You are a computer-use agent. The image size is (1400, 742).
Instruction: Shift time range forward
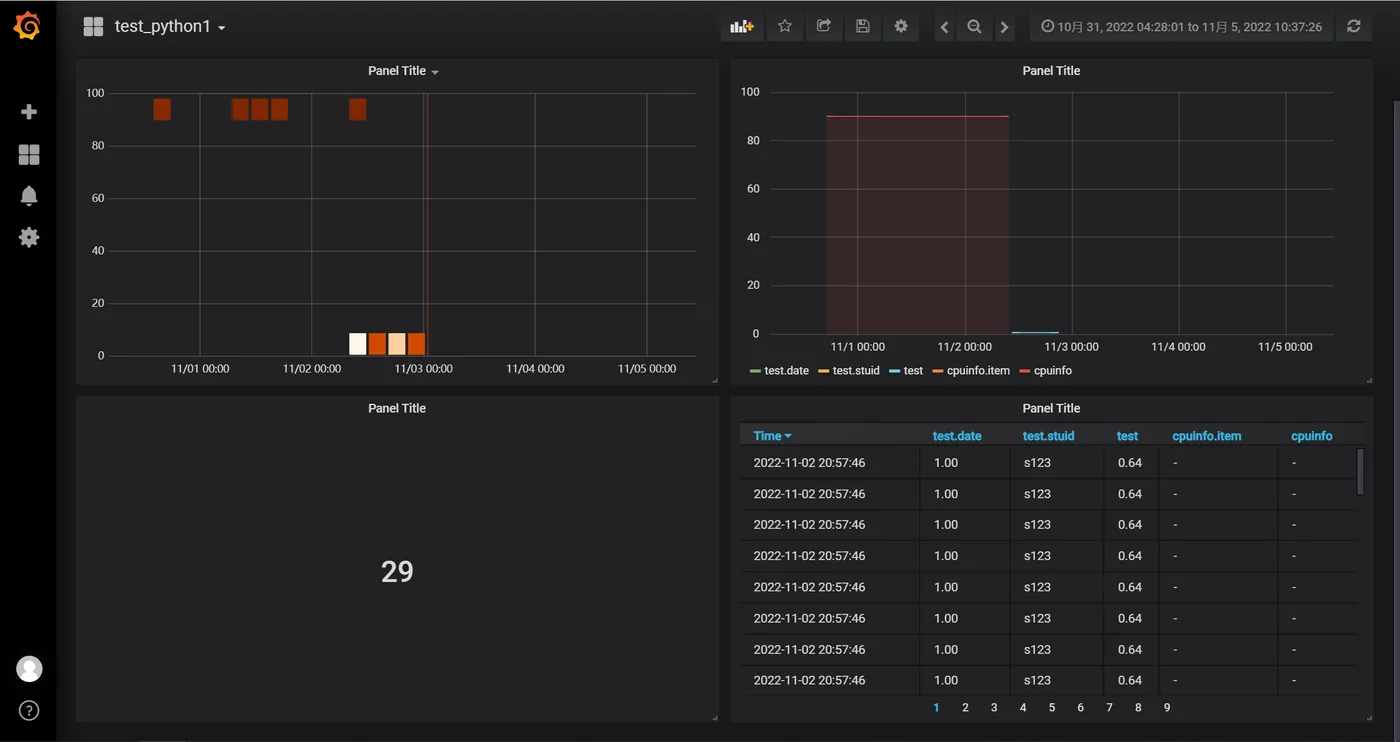[1004, 27]
